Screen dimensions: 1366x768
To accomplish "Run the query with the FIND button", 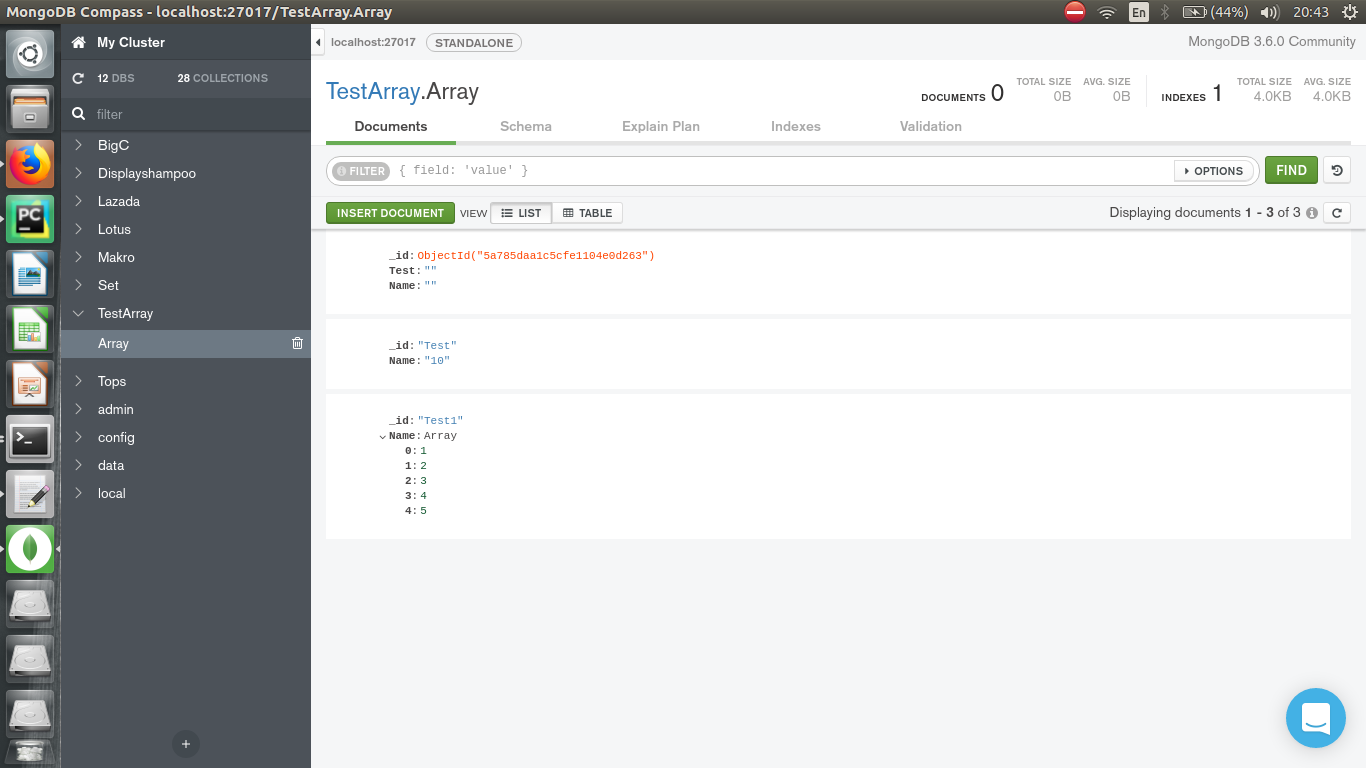I will click(x=1291, y=170).
